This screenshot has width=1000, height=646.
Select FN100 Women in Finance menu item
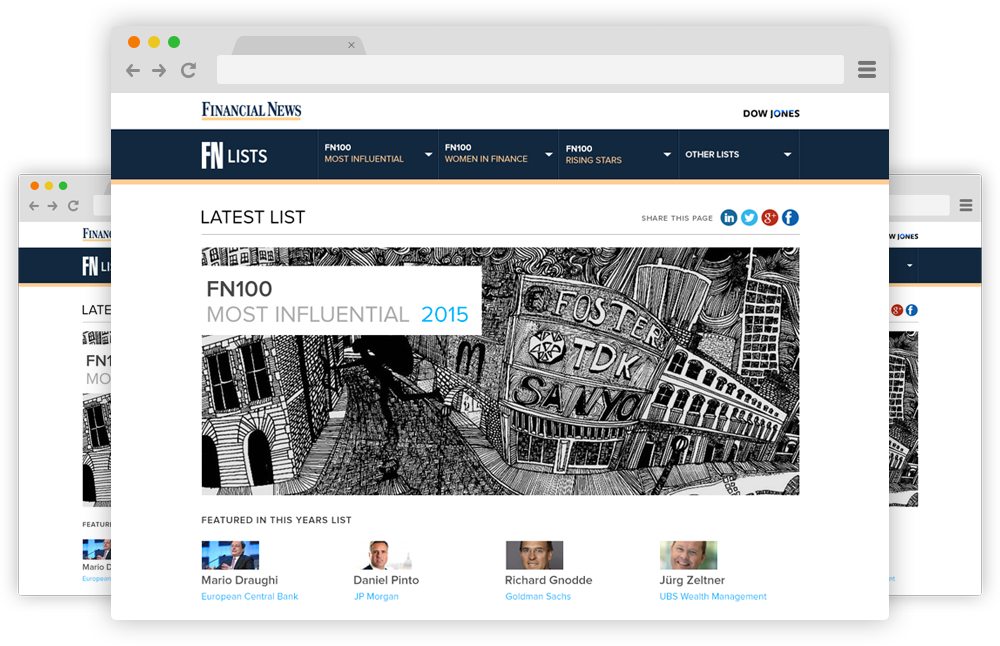click(x=486, y=153)
